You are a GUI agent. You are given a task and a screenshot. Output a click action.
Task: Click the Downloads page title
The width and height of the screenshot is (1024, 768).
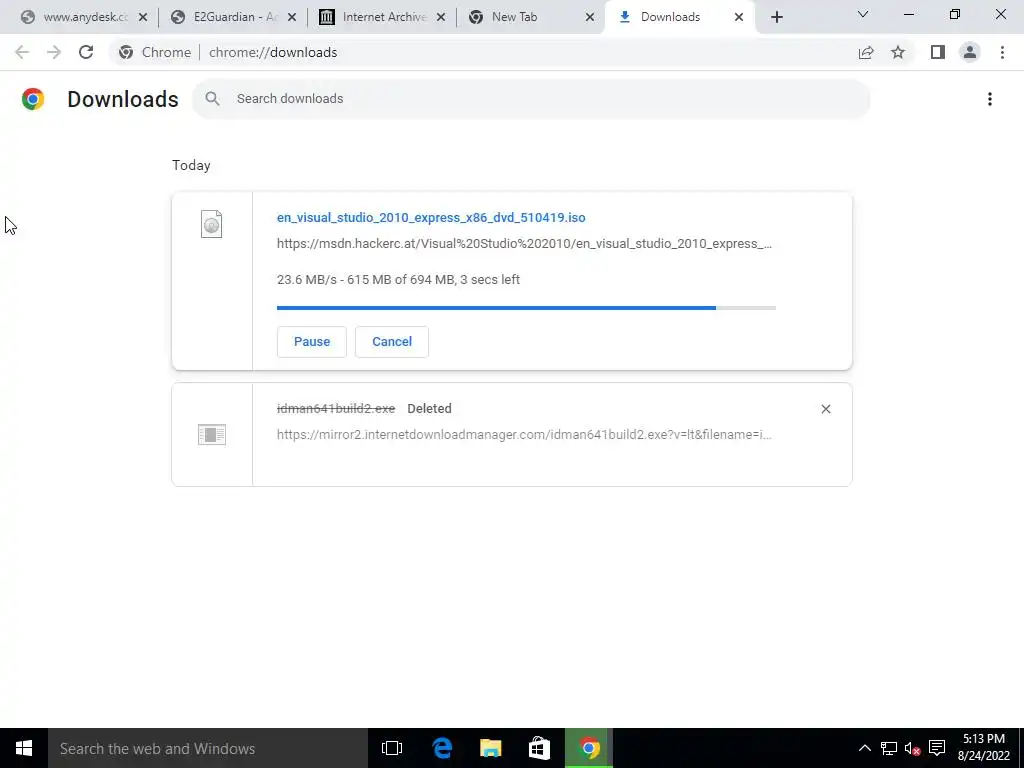[123, 99]
